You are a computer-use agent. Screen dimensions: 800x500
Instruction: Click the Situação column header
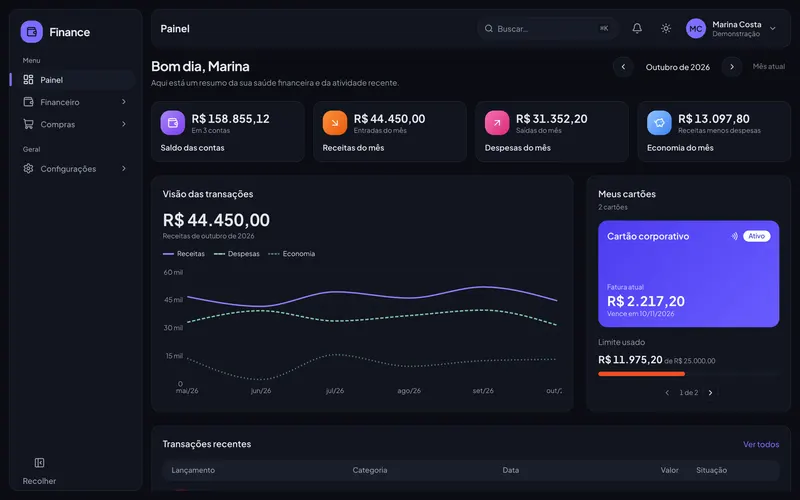[711, 470]
